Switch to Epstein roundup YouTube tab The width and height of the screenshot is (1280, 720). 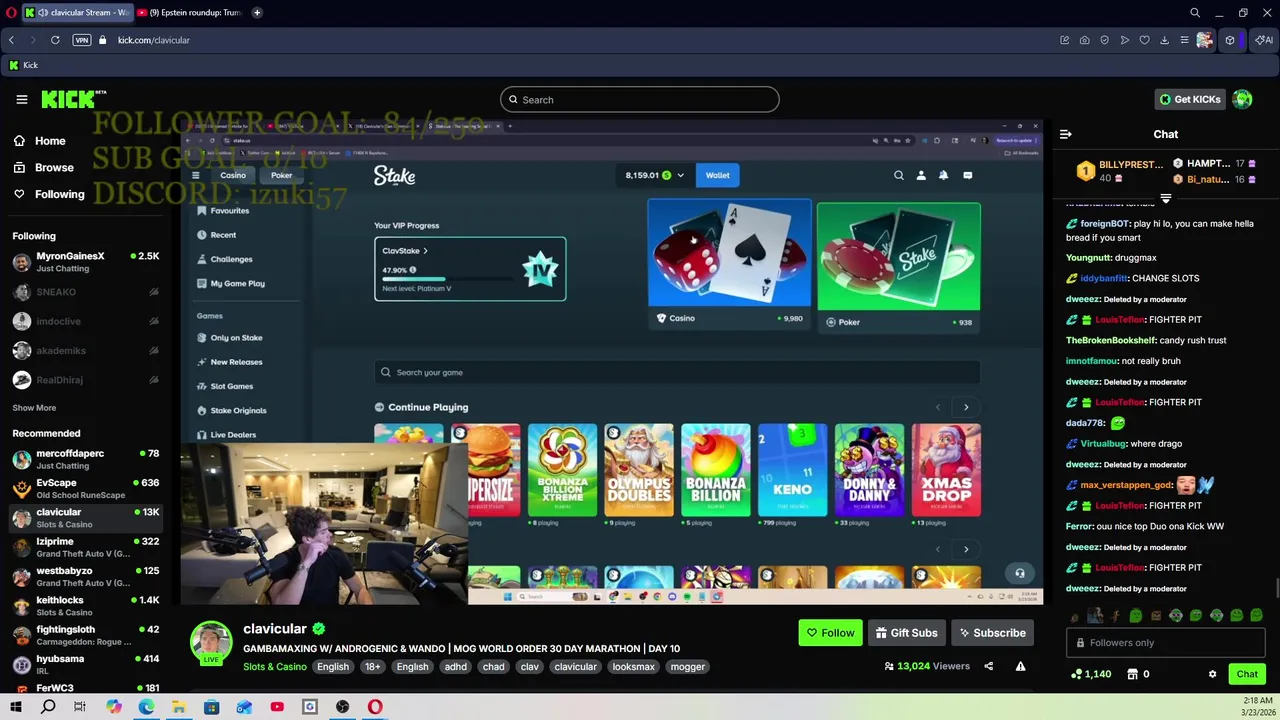[190, 13]
